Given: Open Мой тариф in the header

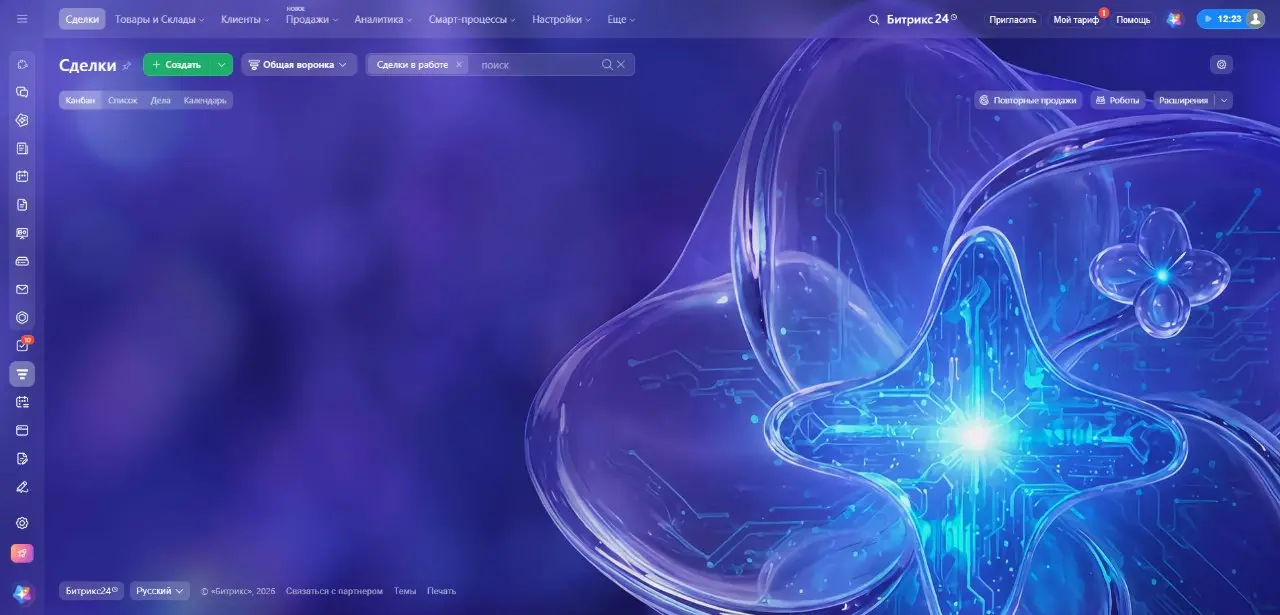Looking at the screenshot, I should click(1076, 19).
